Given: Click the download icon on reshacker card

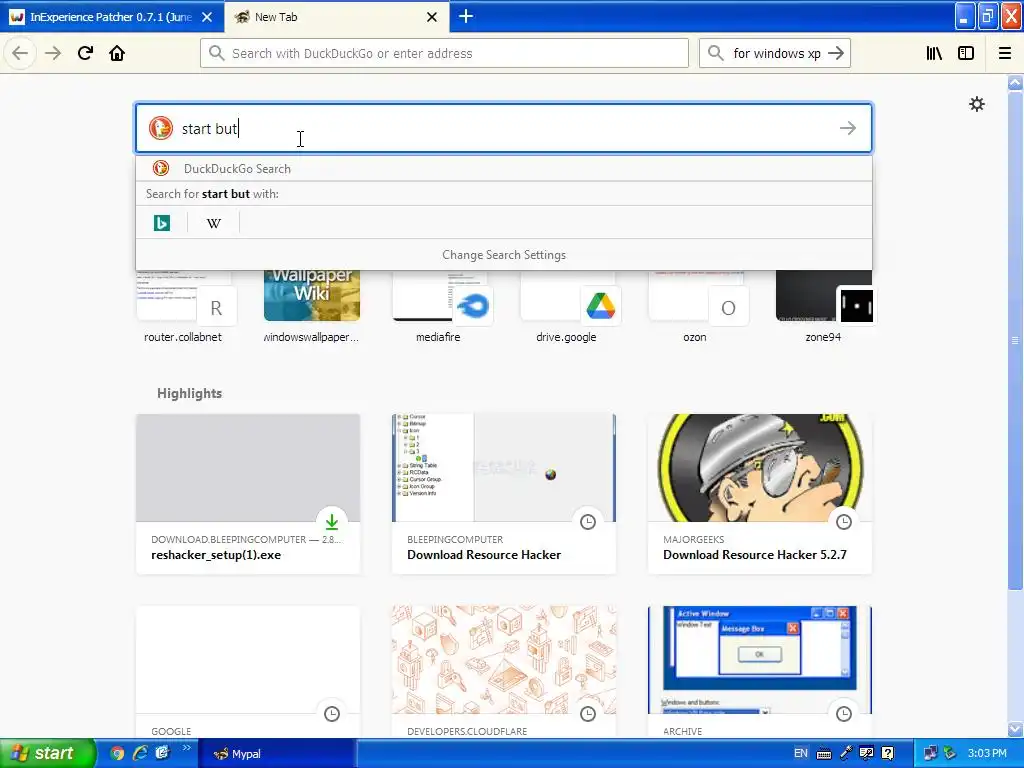Looking at the screenshot, I should pos(332,522).
